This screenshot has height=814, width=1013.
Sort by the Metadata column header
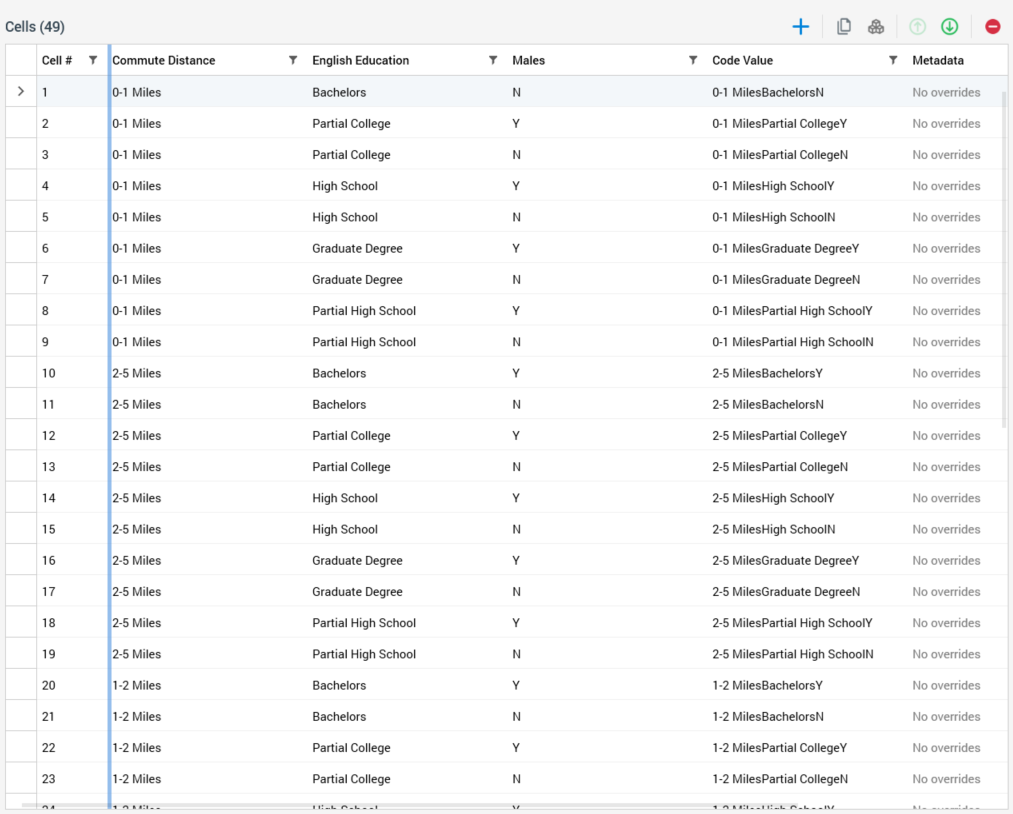(938, 60)
